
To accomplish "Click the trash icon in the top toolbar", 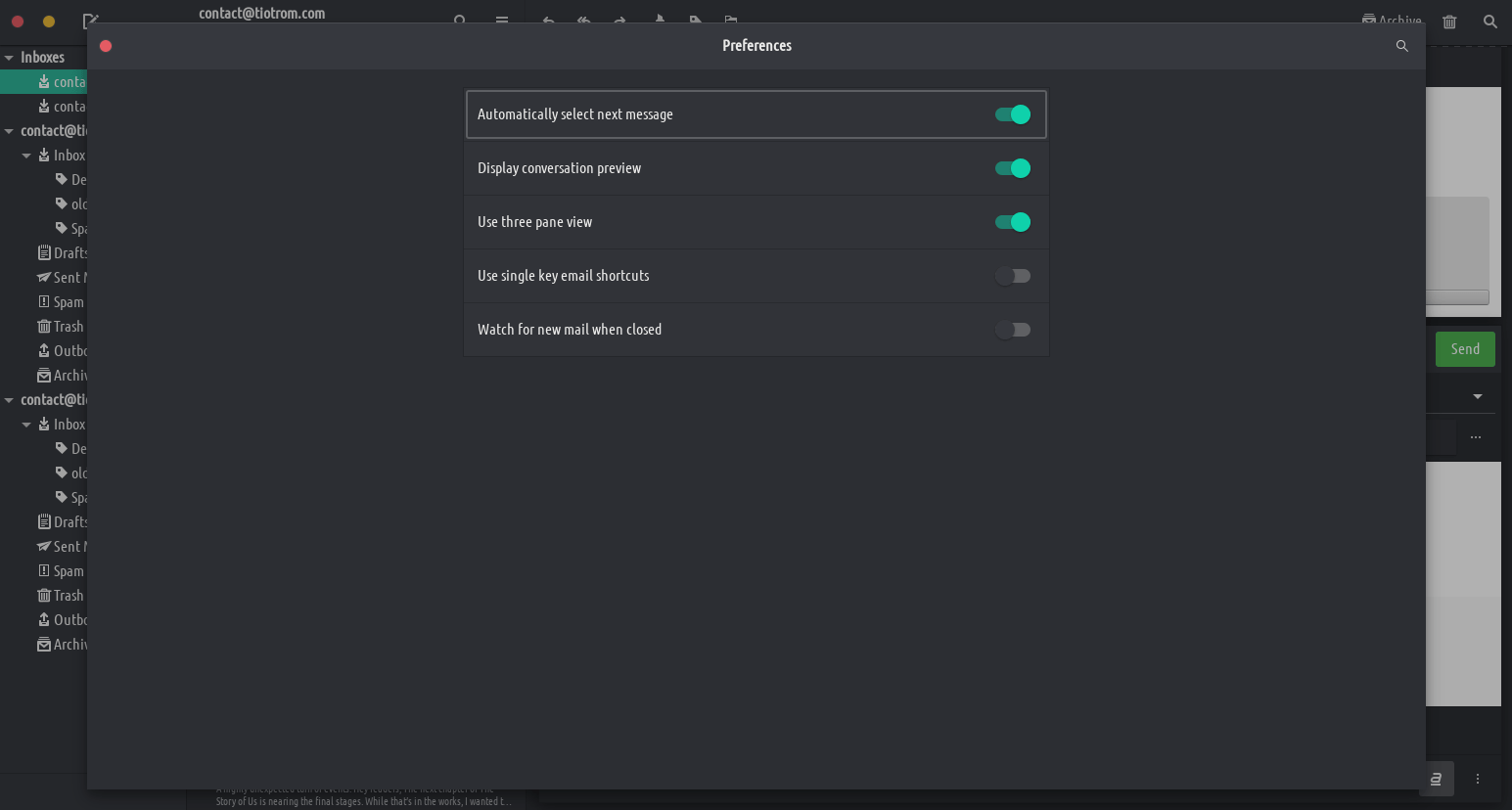I will [x=1449, y=22].
